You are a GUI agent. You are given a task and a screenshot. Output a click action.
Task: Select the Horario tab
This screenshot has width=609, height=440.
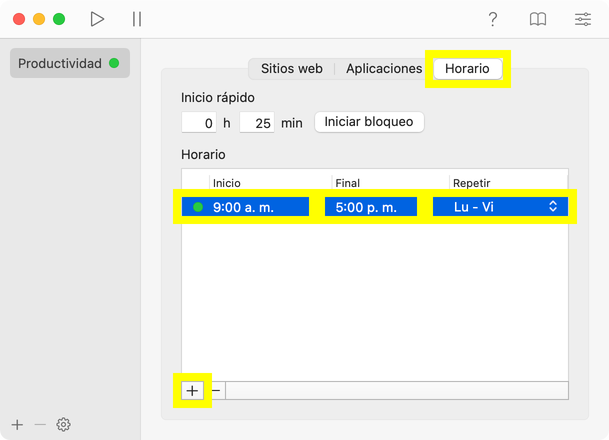pos(467,69)
